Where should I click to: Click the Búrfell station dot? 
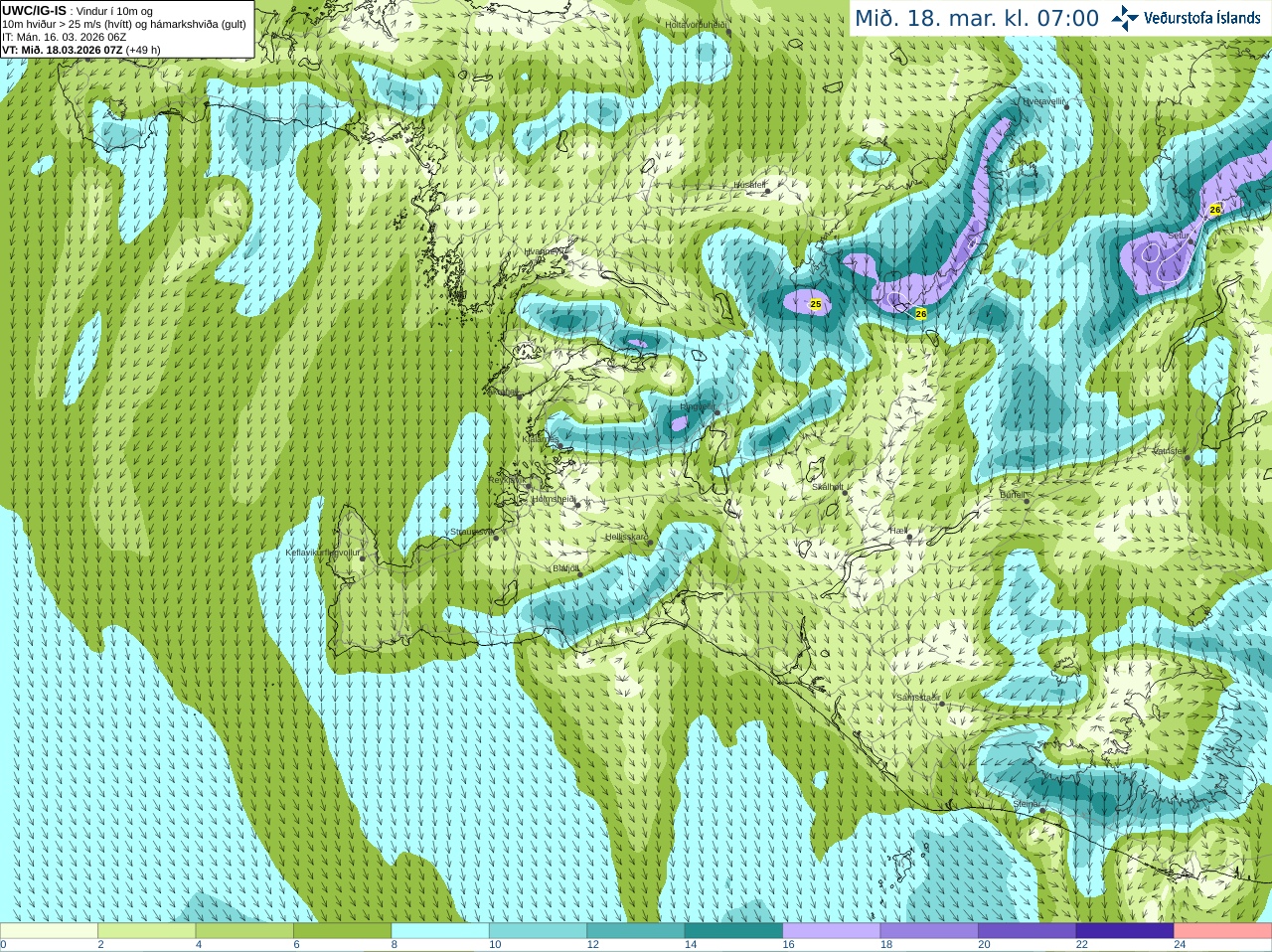click(1027, 500)
